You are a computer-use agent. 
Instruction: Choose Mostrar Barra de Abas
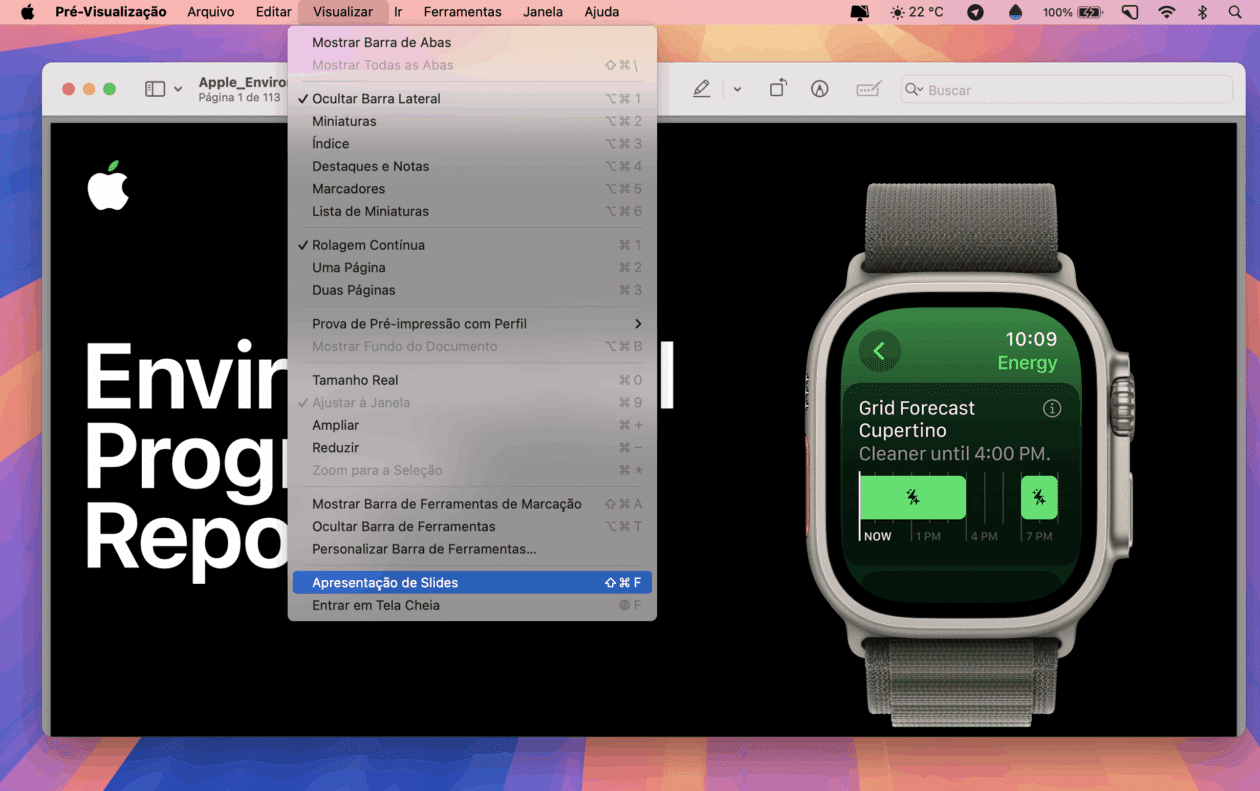click(x=472, y=42)
